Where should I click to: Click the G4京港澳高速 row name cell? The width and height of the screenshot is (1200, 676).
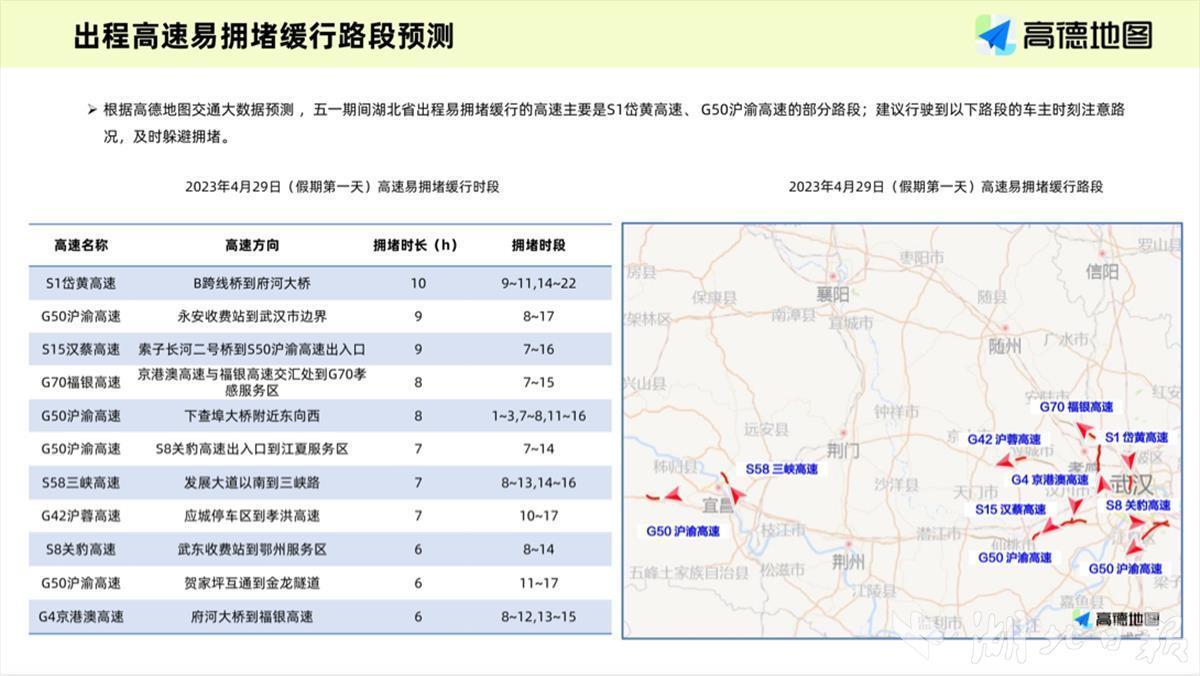tap(81, 617)
